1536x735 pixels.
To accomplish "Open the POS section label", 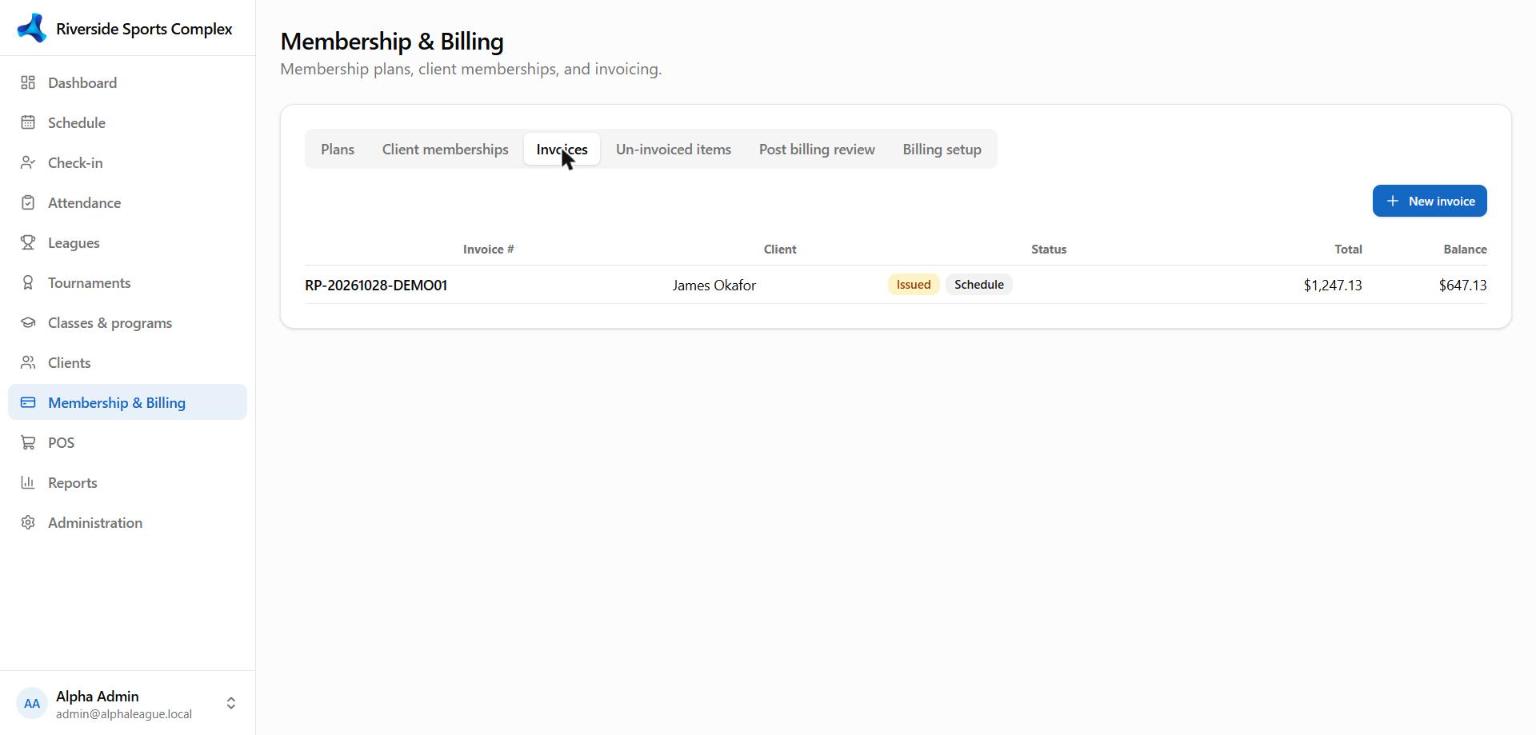I will [x=61, y=443].
